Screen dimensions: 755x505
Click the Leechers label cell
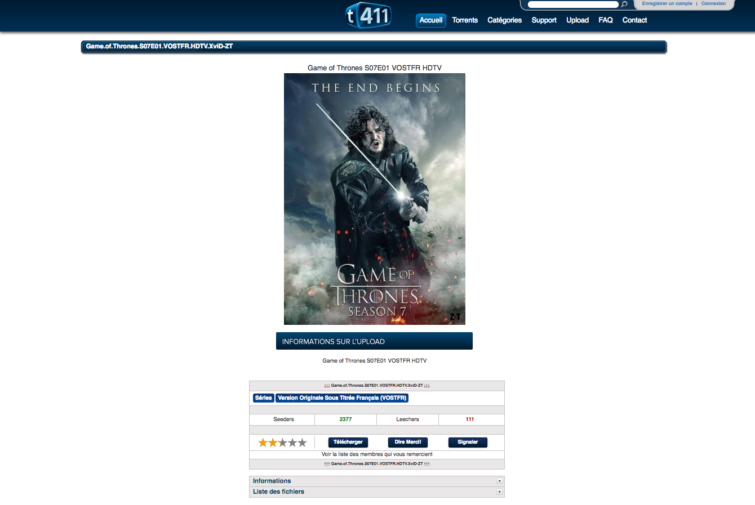pyautogui.click(x=407, y=419)
